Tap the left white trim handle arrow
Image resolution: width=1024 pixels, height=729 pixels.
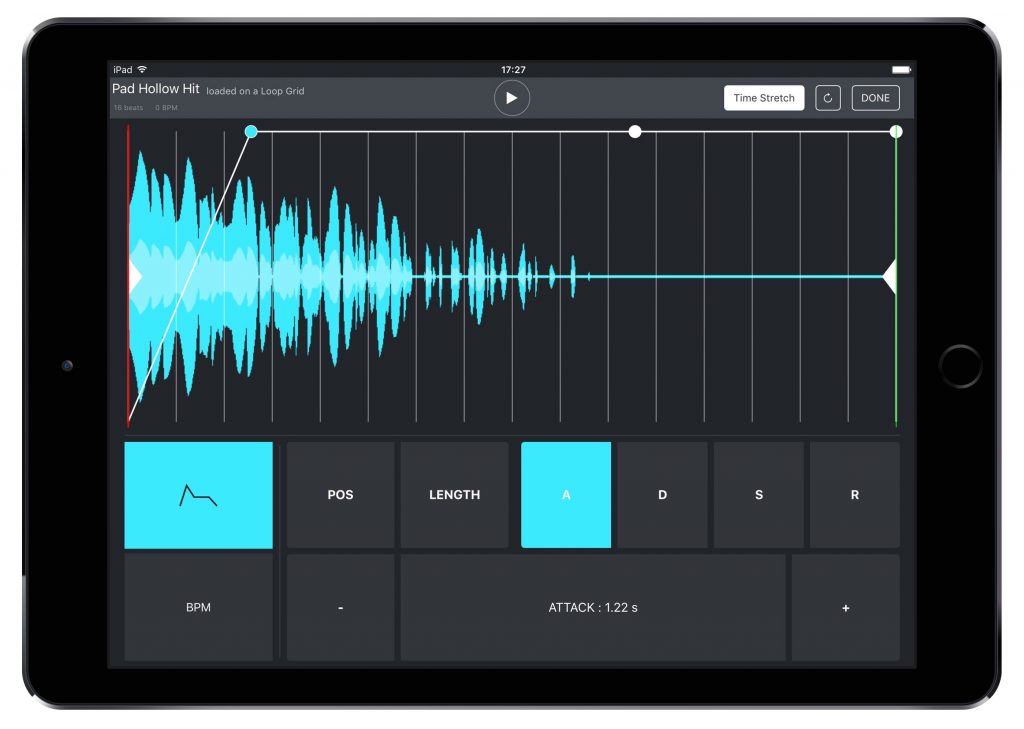click(135, 276)
